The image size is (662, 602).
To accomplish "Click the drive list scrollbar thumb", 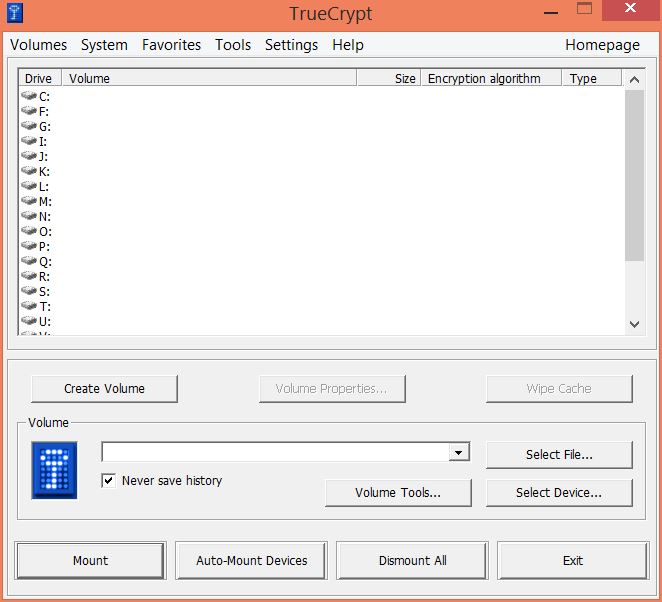I will 634,175.
